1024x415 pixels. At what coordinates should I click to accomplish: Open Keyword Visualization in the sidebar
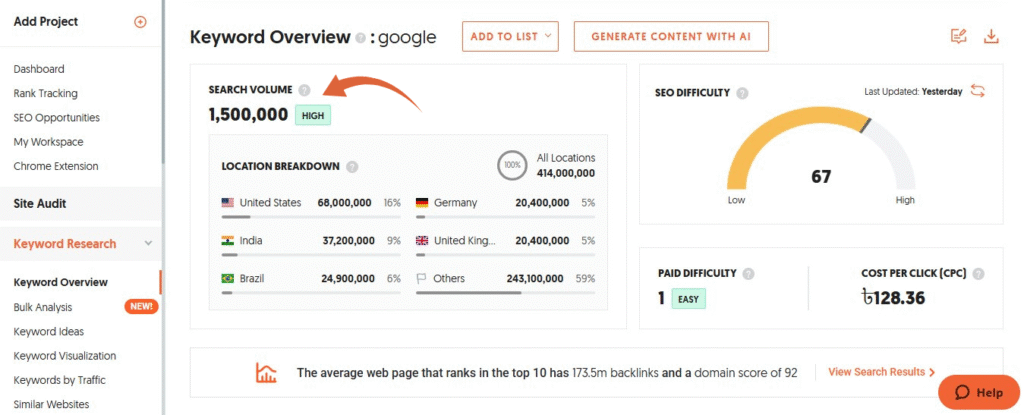point(65,356)
